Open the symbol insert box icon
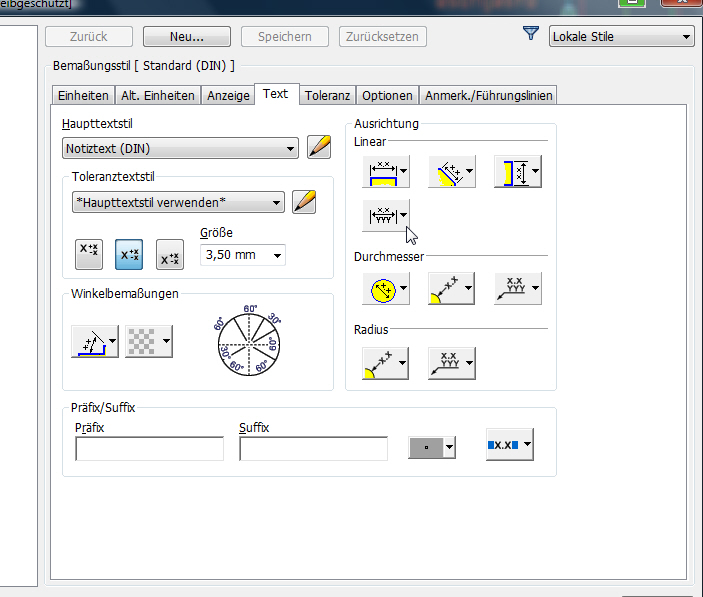The image size is (703, 597). tap(426, 447)
